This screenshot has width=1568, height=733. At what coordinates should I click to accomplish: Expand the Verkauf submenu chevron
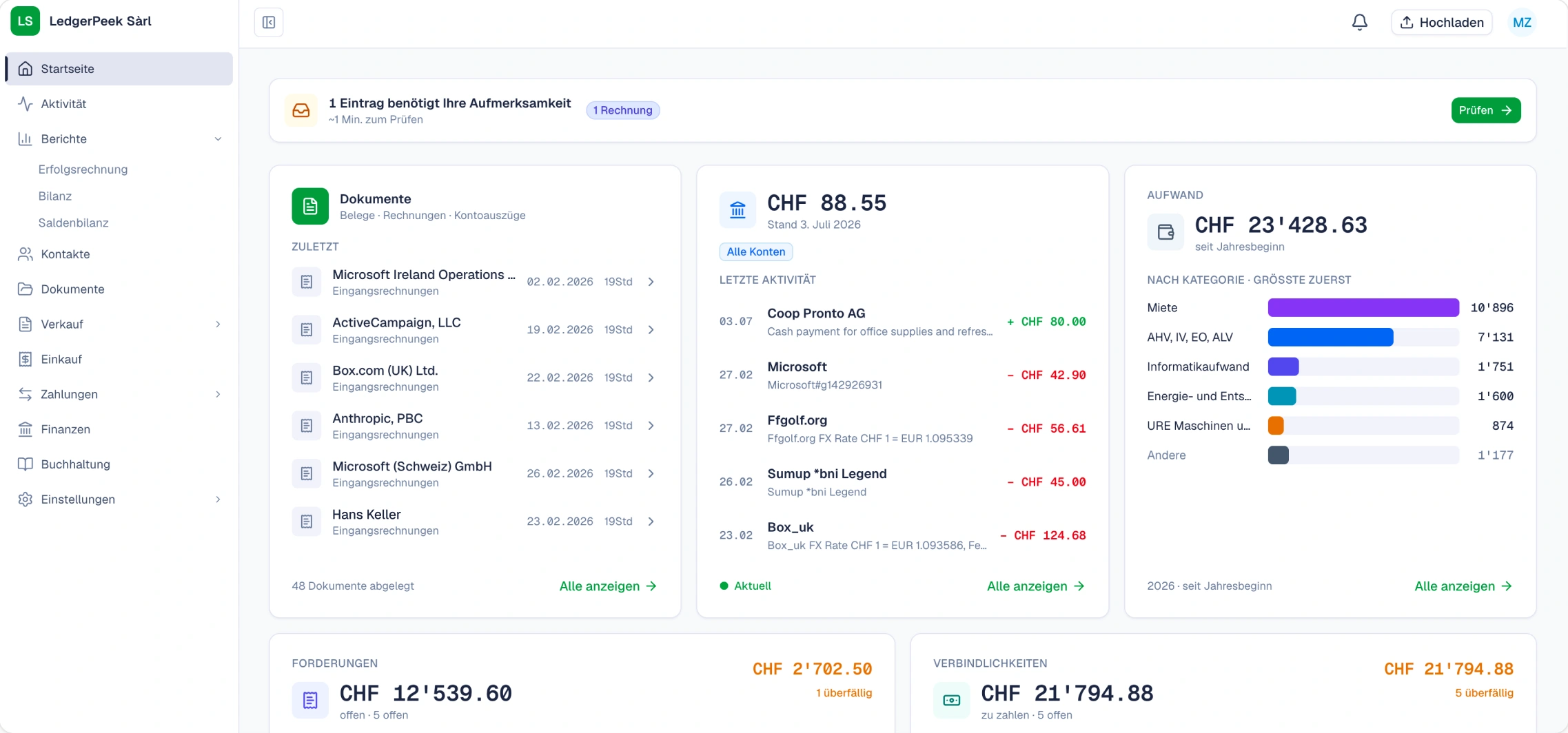pyautogui.click(x=218, y=324)
